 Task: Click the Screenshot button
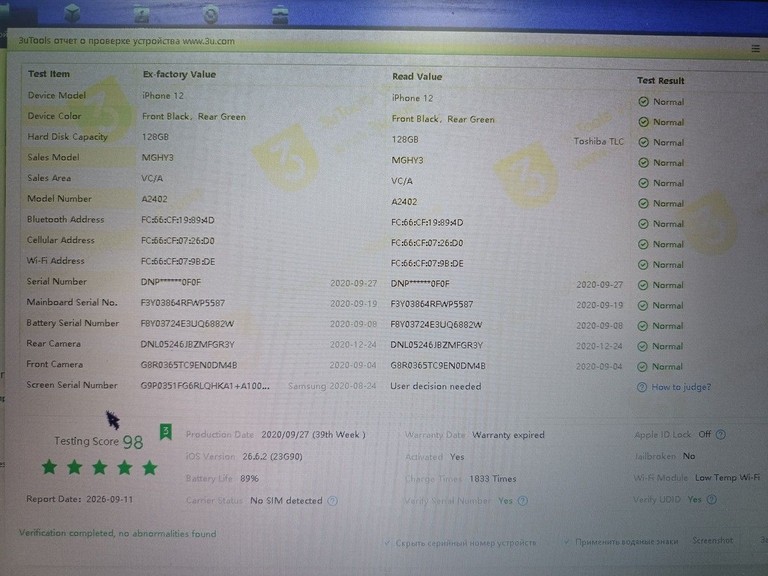(713, 540)
